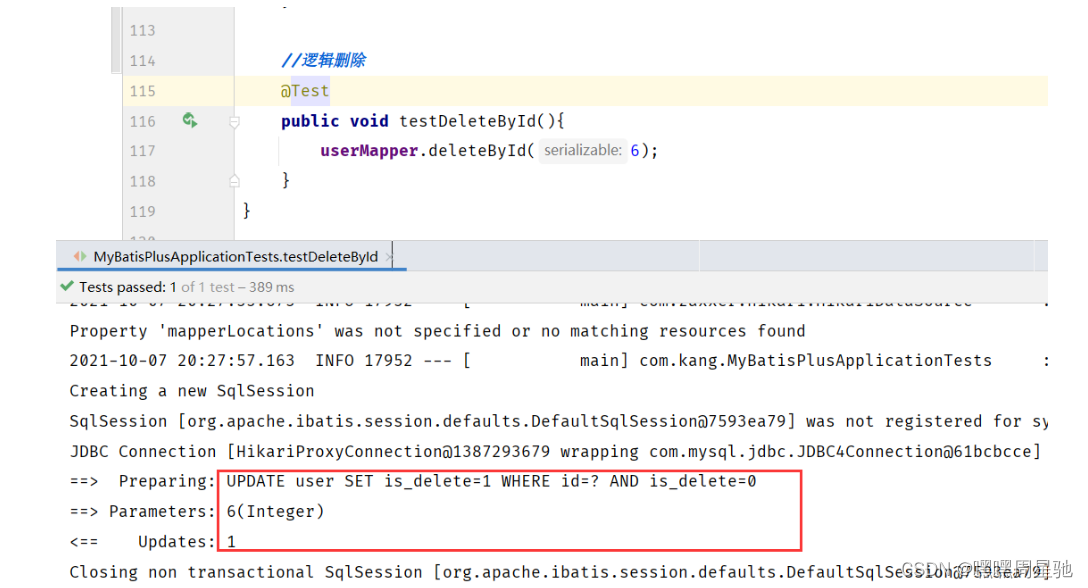Collapse the testDeleteById method fold marker at line 116
This screenshot has height=588, width=1088.
point(235,122)
